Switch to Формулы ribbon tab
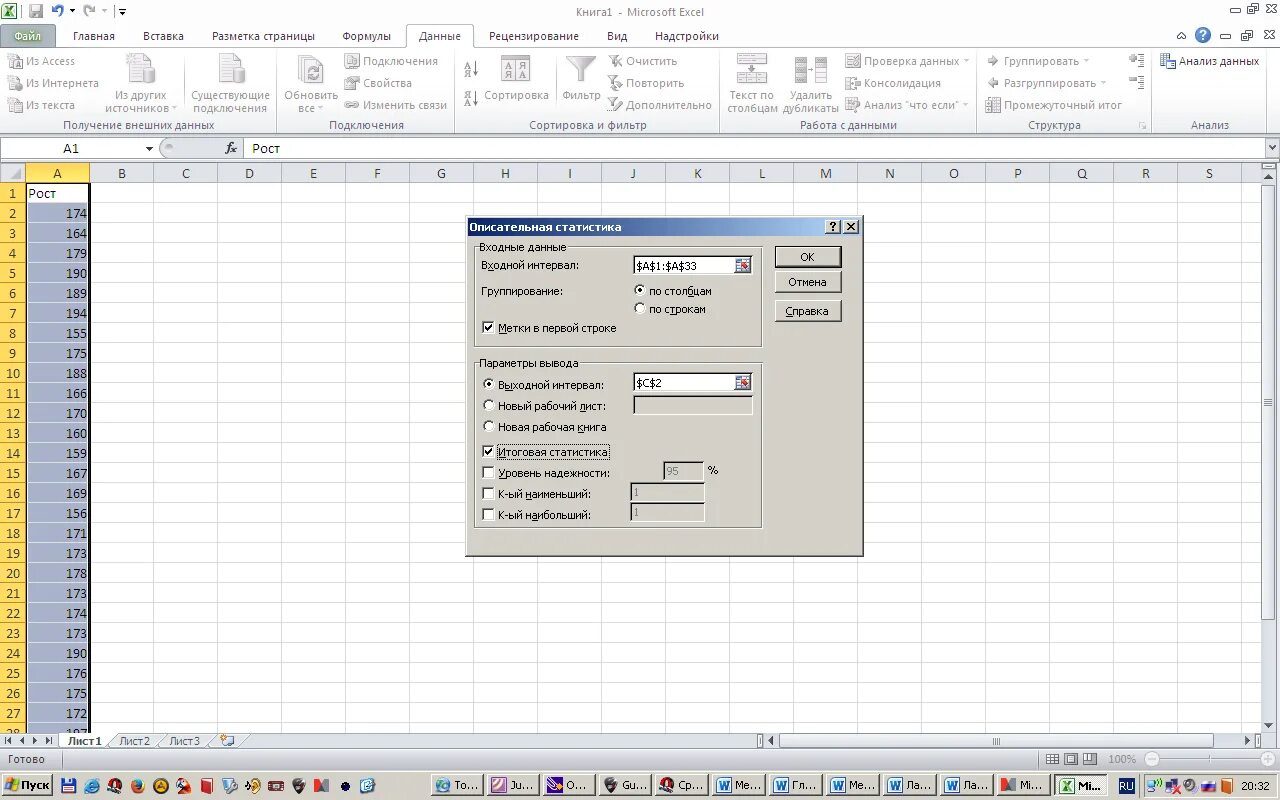 tap(366, 36)
